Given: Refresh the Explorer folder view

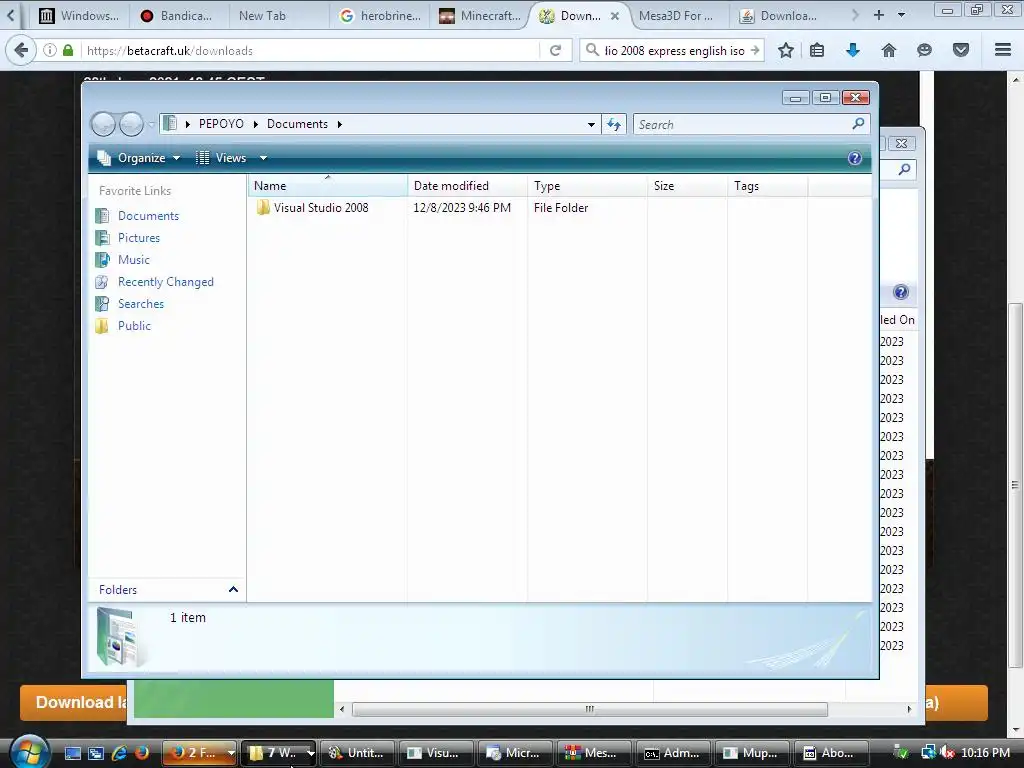Looking at the screenshot, I should pyautogui.click(x=614, y=124).
